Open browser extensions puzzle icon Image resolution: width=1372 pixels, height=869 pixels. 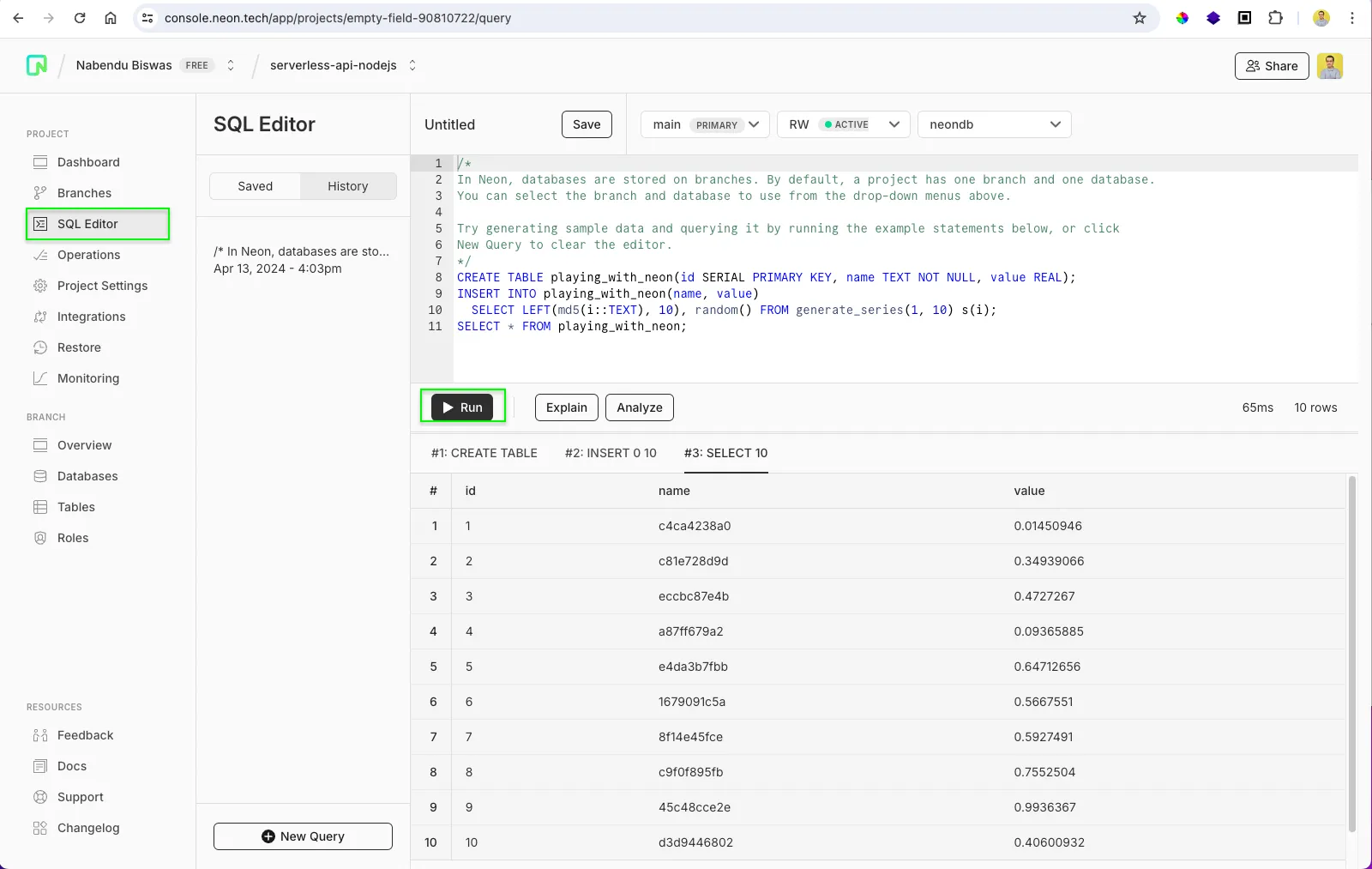[1276, 18]
